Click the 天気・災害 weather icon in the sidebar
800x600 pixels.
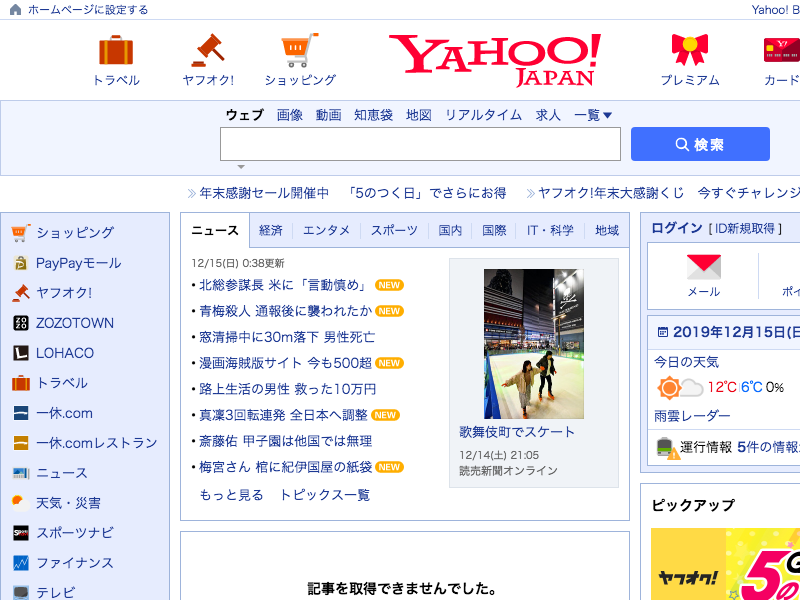(x=21, y=503)
